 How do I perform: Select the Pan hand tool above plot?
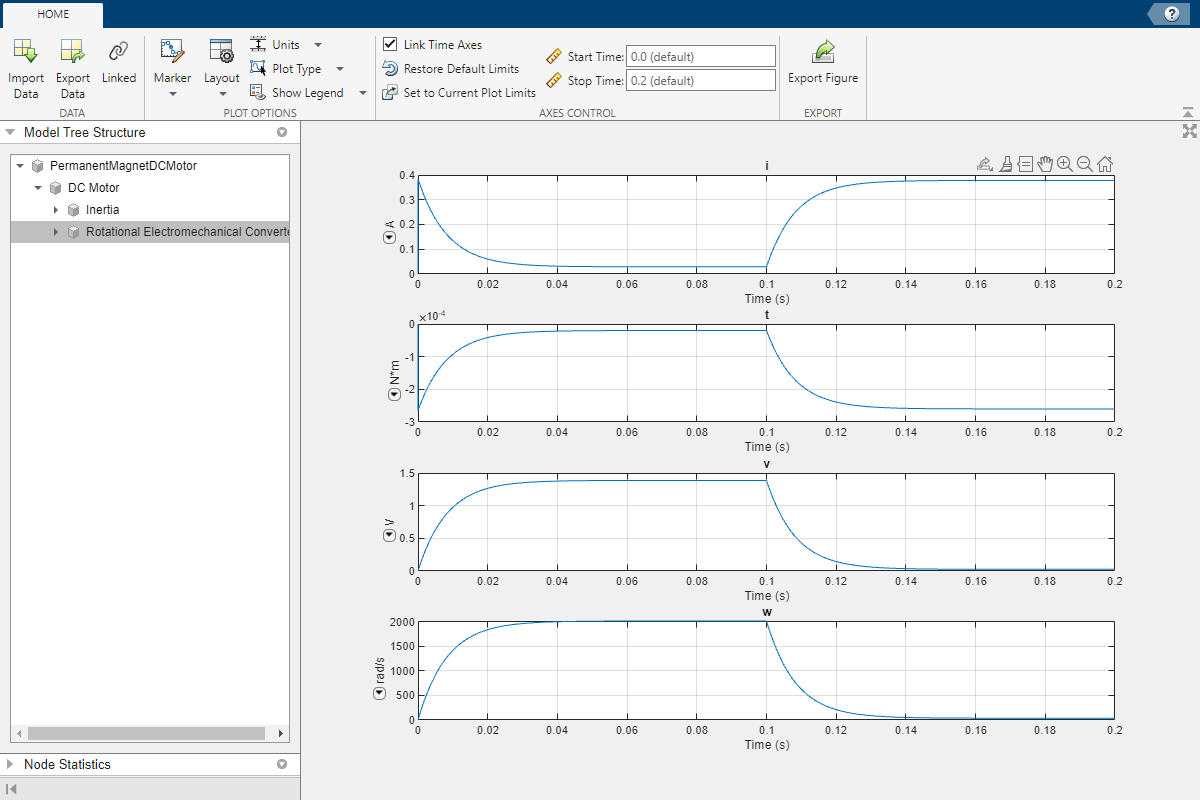click(1045, 164)
